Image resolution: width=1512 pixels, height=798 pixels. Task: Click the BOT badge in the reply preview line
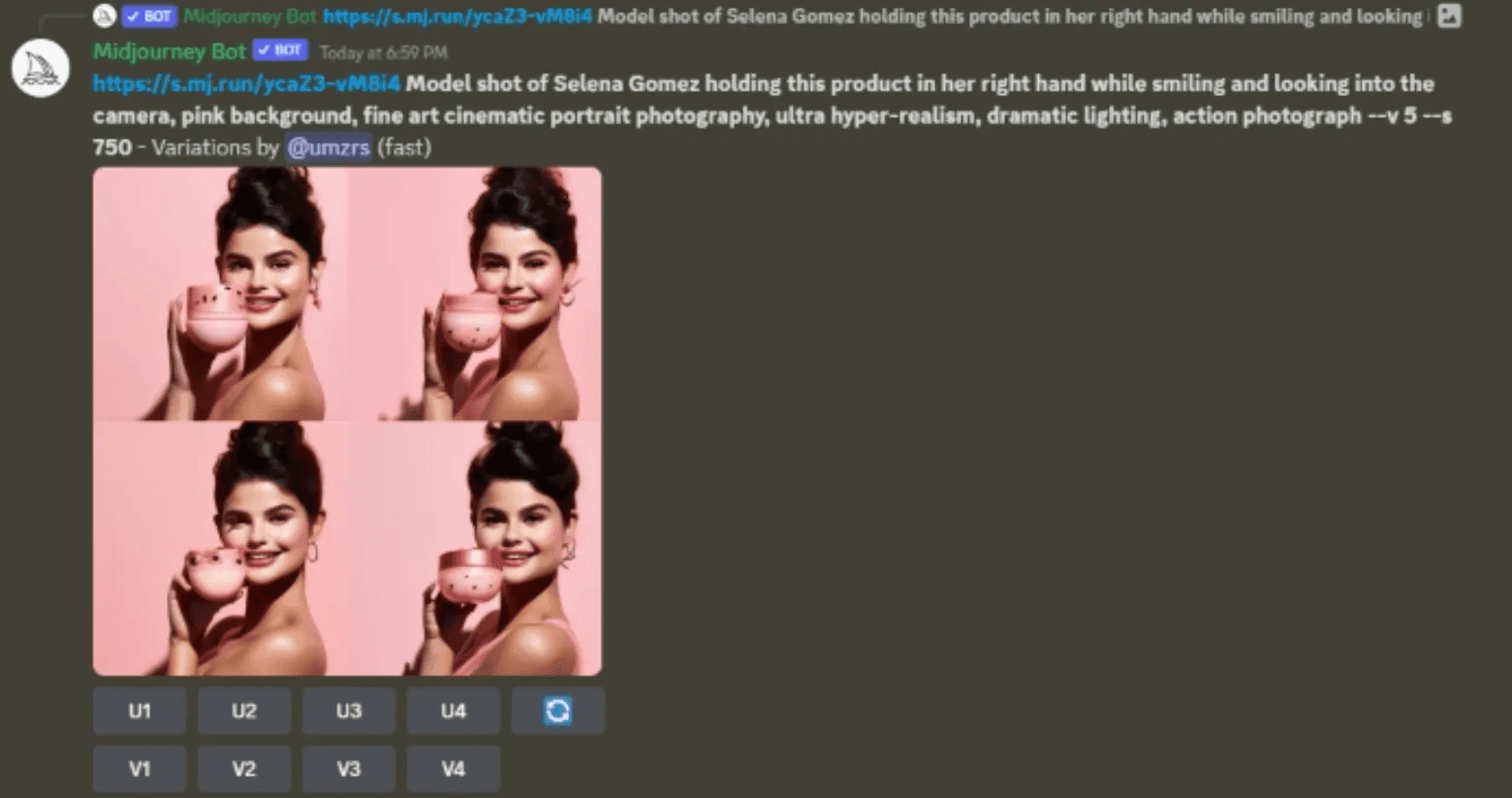point(149,16)
